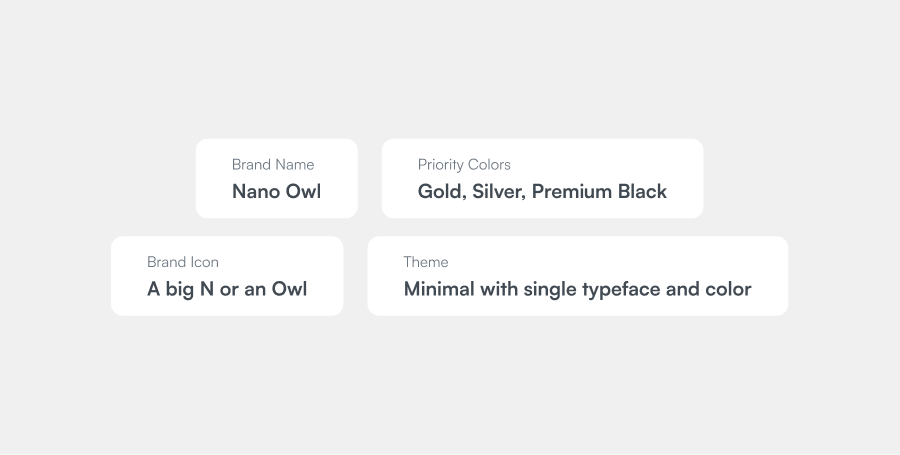The width and height of the screenshot is (900, 455).
Task: Select the Theme card
Action: coord(578,276)
